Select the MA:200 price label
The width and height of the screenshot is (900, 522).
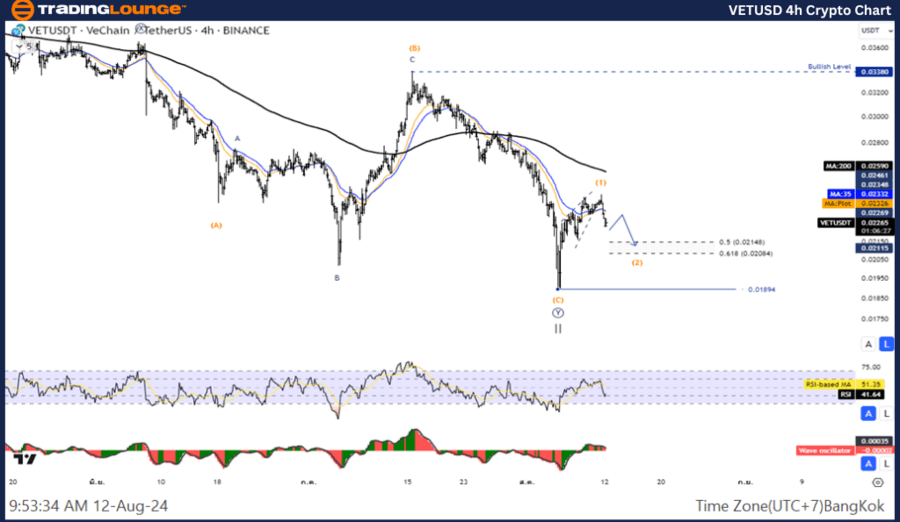[839, 166]
